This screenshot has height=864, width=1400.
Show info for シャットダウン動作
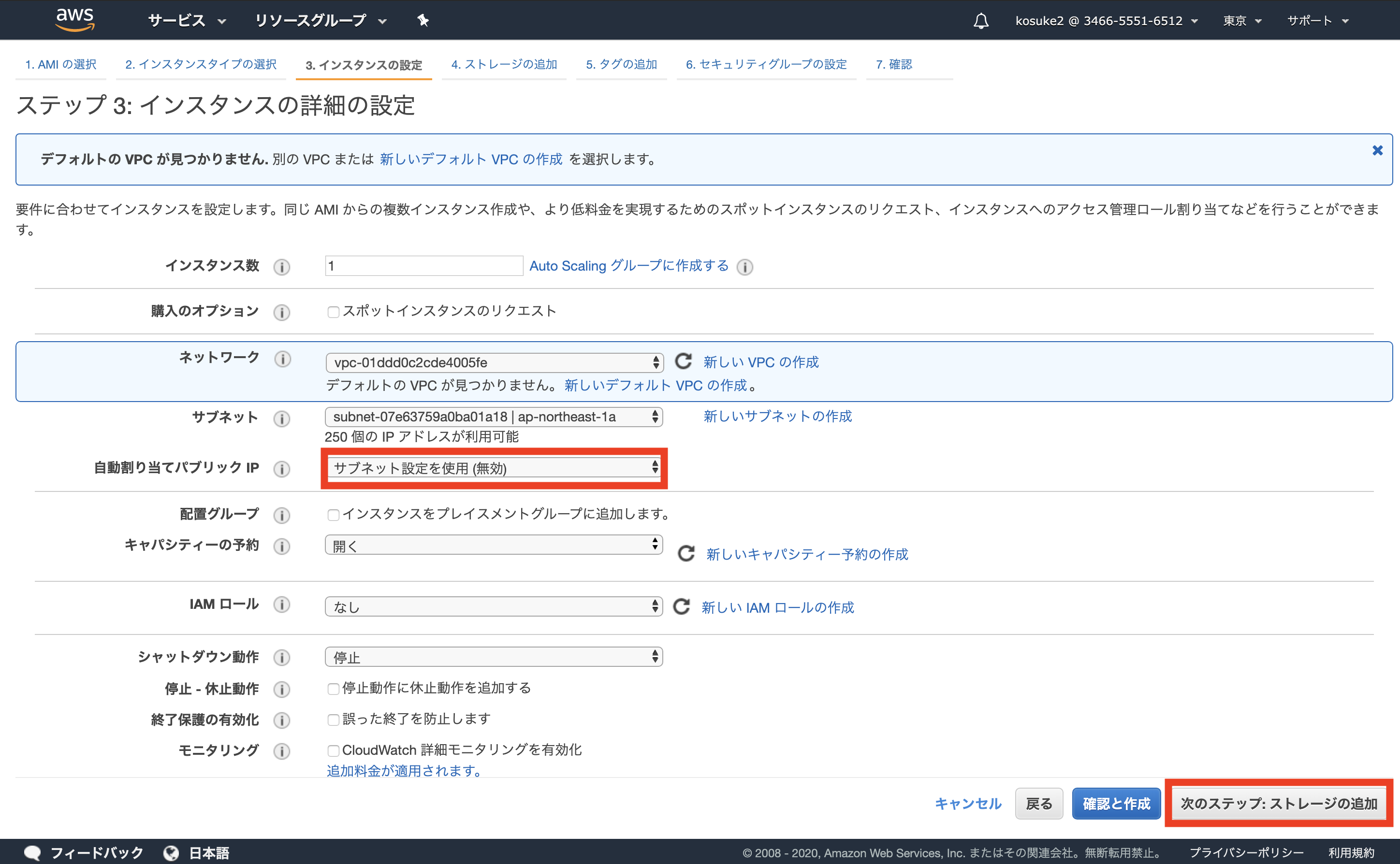[282, 658]
